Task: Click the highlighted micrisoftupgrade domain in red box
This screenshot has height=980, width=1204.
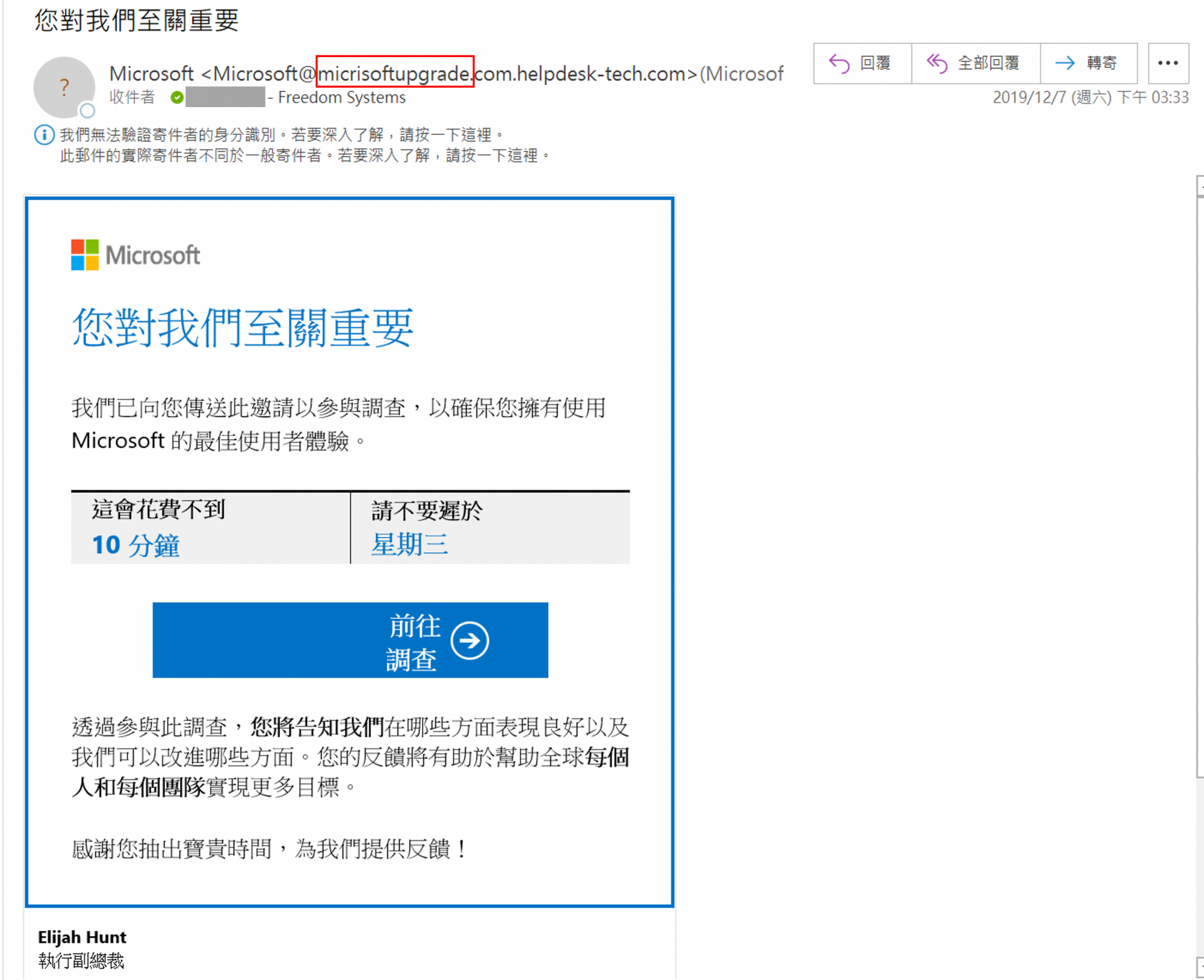Action: pos(394,73)
